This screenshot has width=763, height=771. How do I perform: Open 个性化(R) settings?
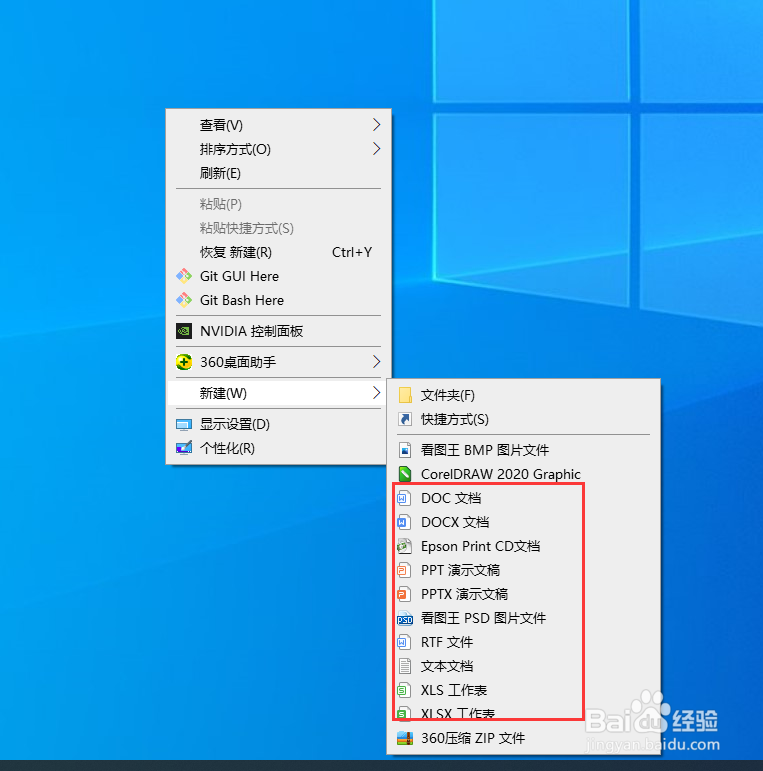[278, 448]
